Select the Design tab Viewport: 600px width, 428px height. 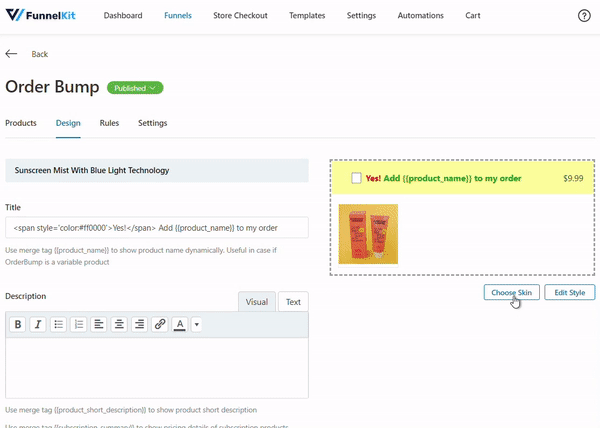tap(68, 123)
